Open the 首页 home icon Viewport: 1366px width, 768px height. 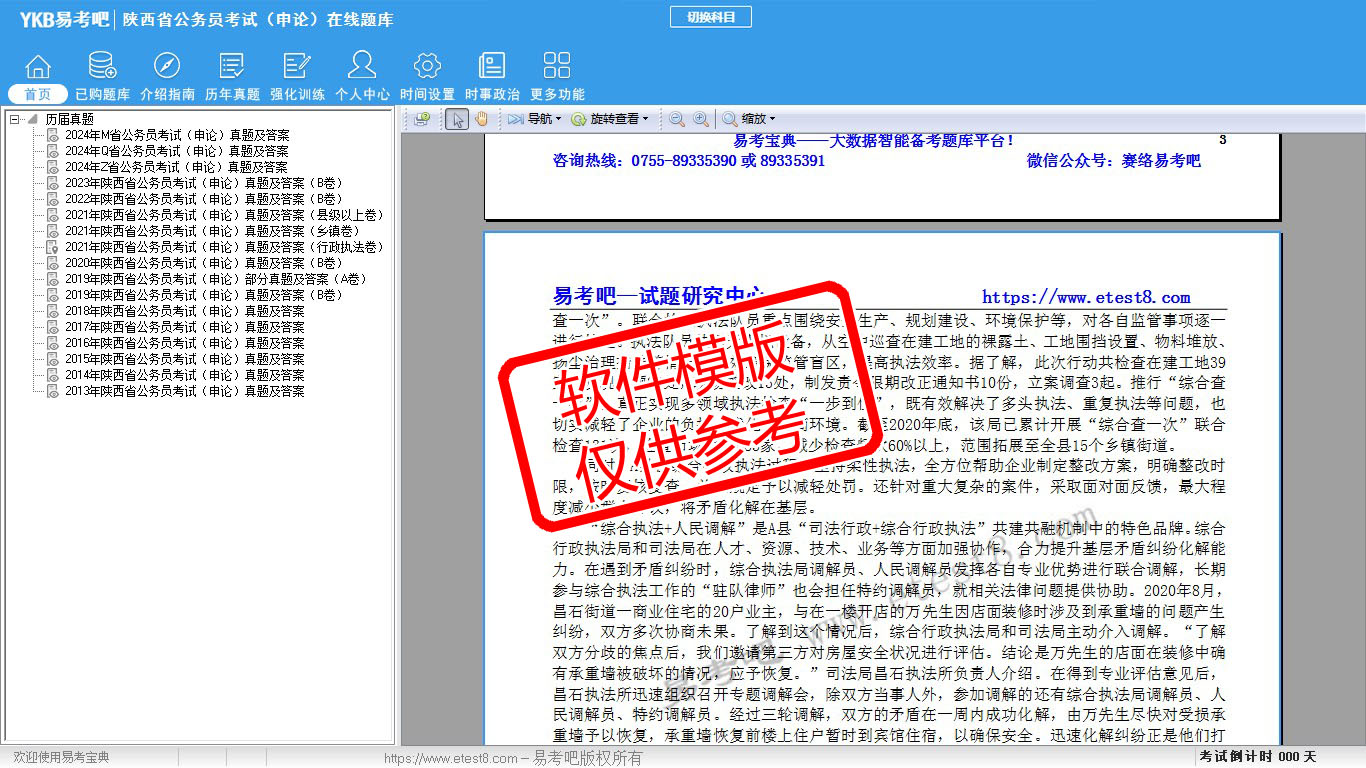[38, 67]
